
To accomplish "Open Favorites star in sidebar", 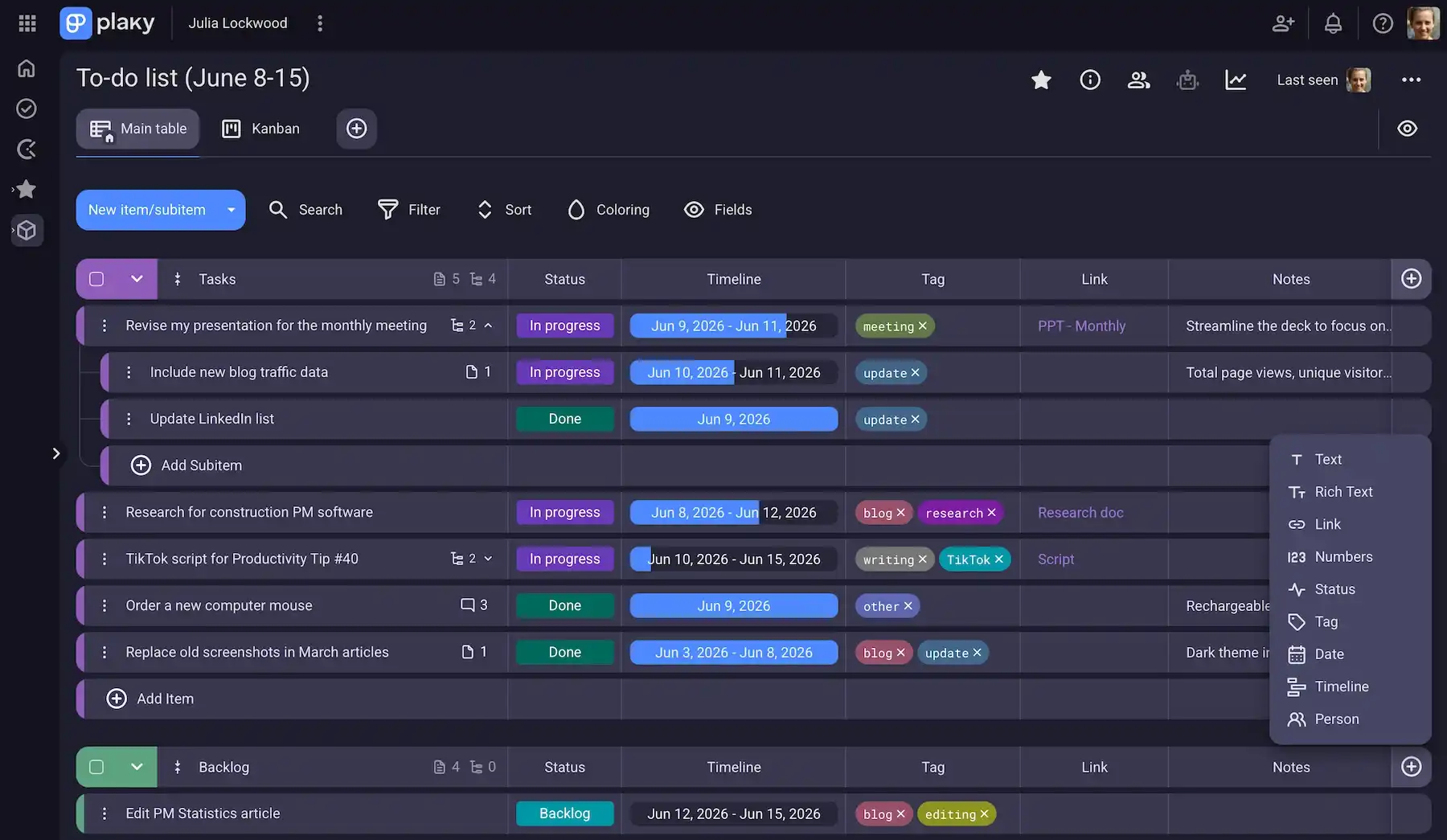I will click(27, 189).
